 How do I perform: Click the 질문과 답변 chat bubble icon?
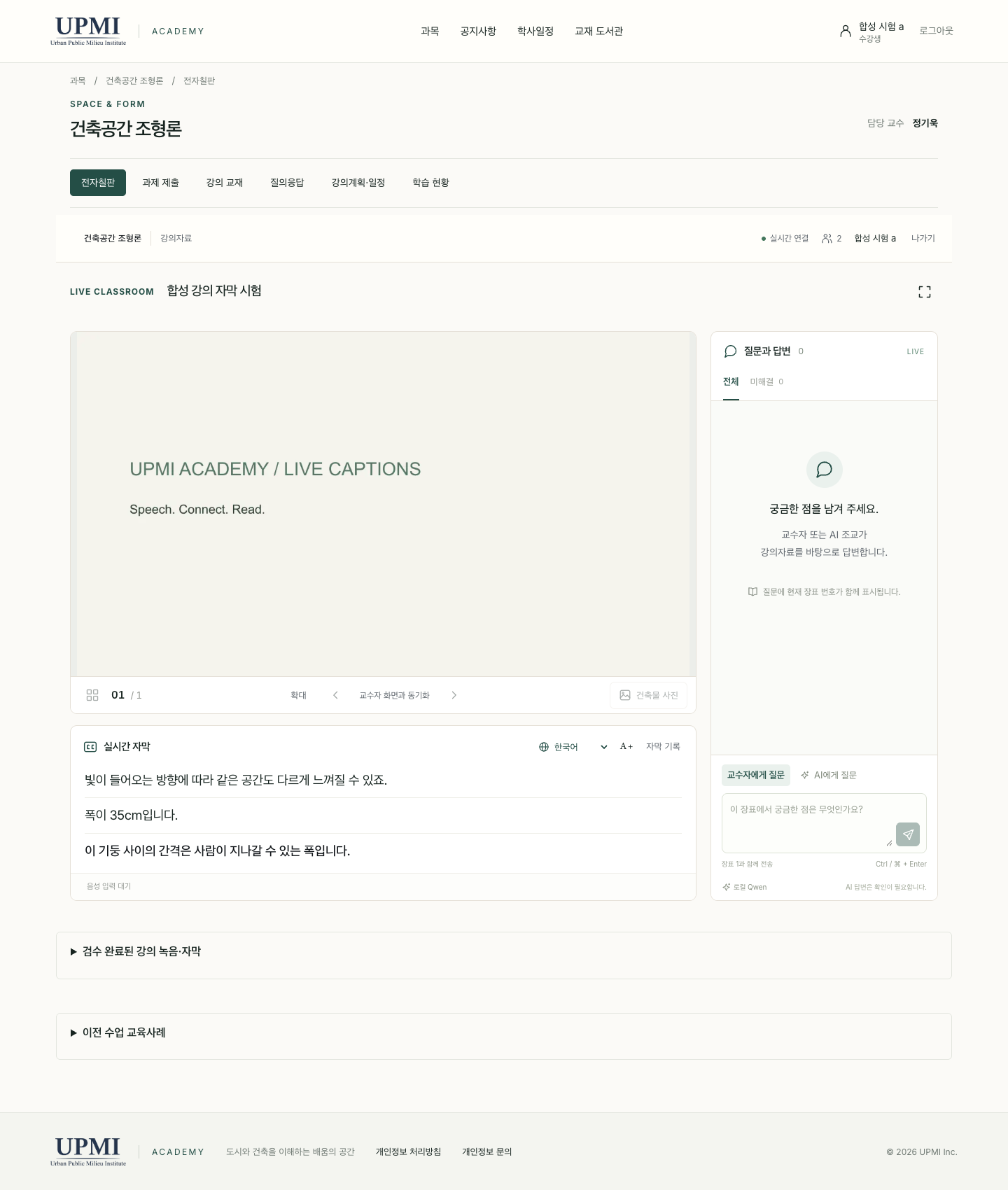point(730,351)
